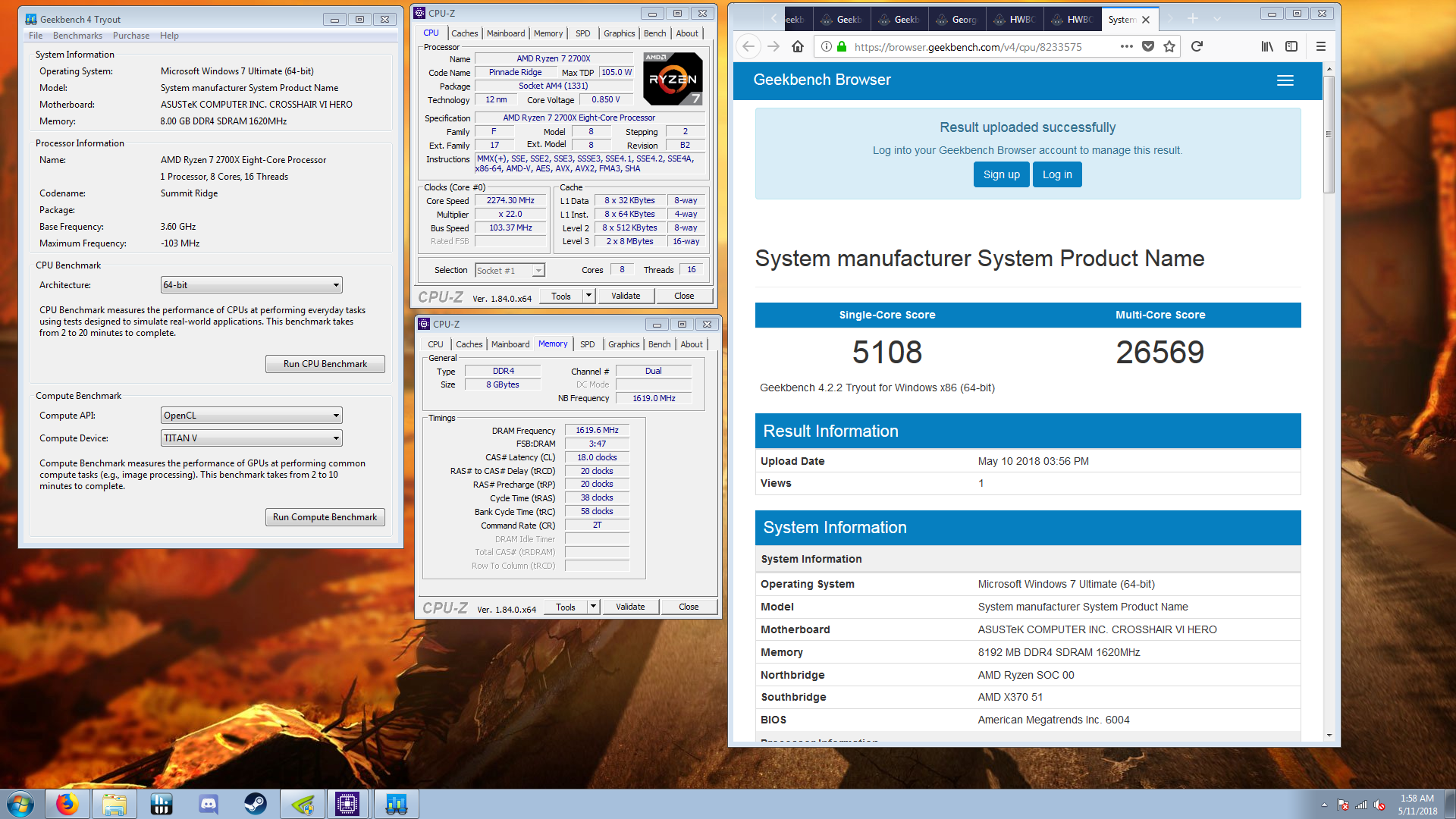The height and width of the screenshot is (819, 1456).
Task: Open Discord from taskbar
Action: [209, 804]
